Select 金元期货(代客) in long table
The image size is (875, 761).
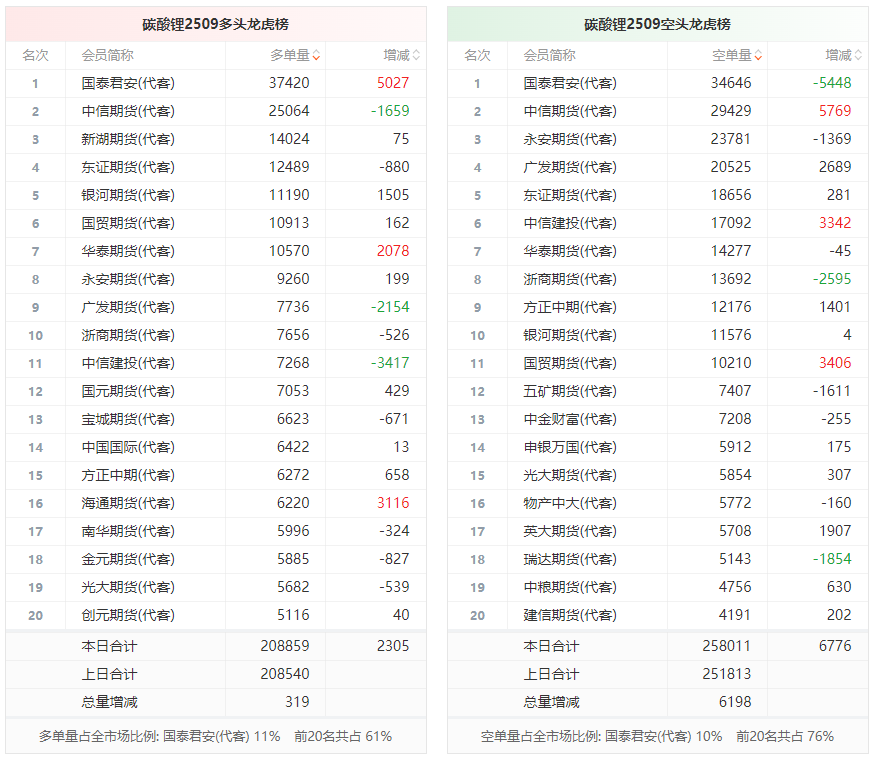tap(128, 559)
